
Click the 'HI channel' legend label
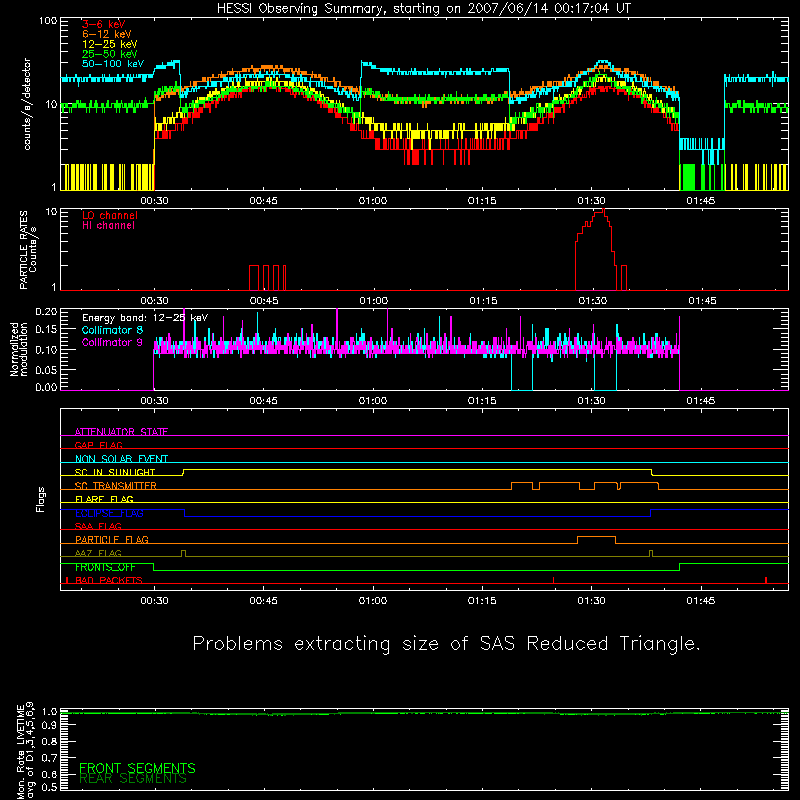(x=108, y=226)
